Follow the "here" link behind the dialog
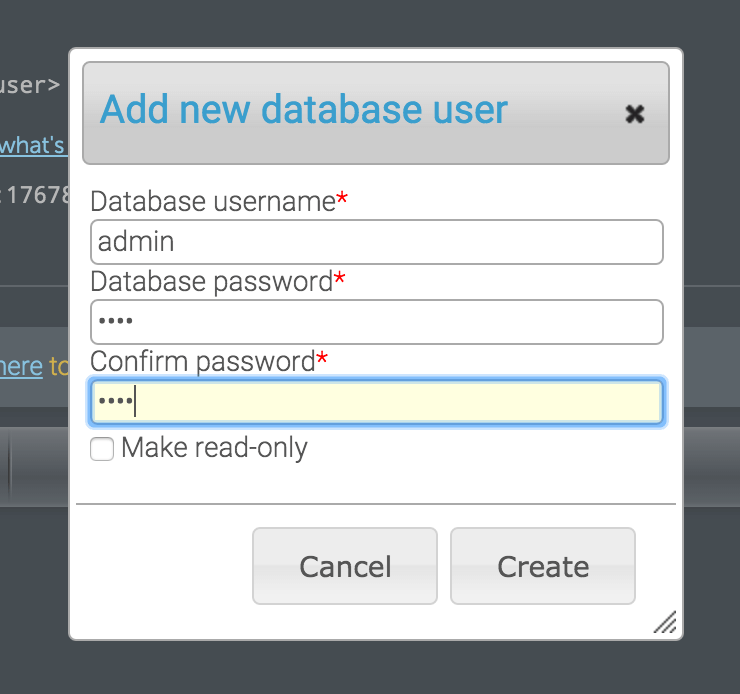Screen dimensions: 740x694 click(x=21, y=367)
